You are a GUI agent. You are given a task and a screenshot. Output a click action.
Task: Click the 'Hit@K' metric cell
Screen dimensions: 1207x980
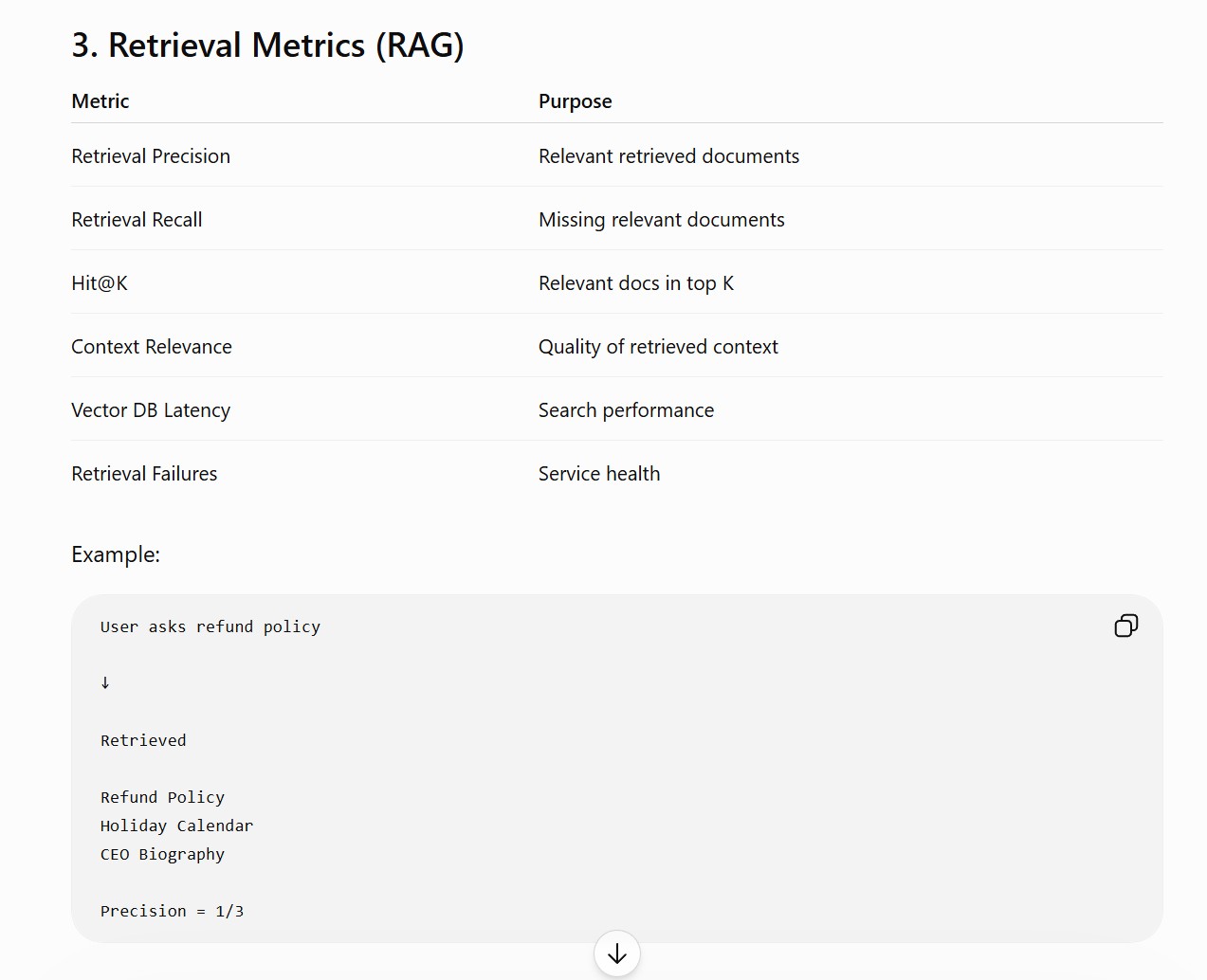click(x=100, y=283)
